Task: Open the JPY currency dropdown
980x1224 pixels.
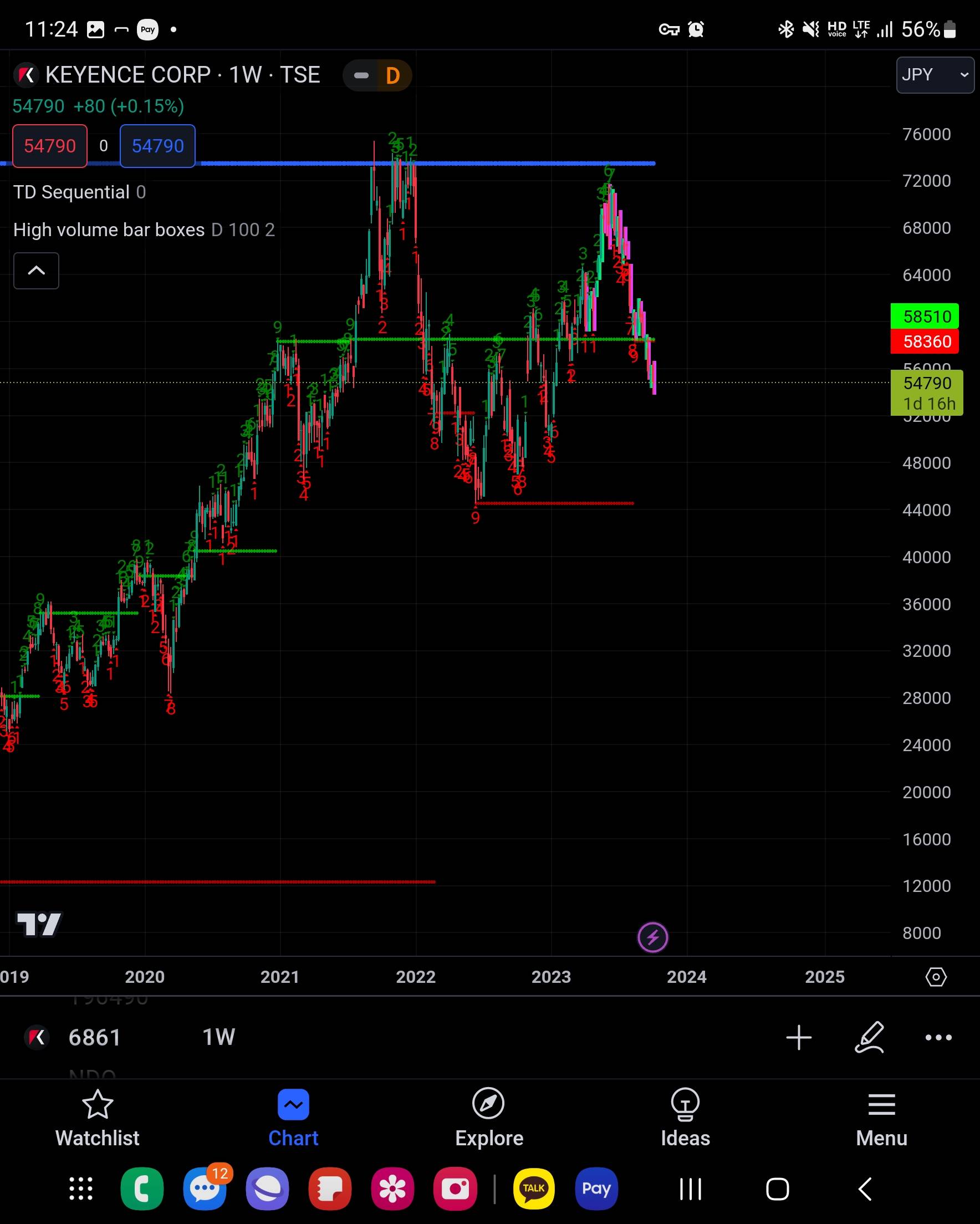Action: click(x=934, y=75)
